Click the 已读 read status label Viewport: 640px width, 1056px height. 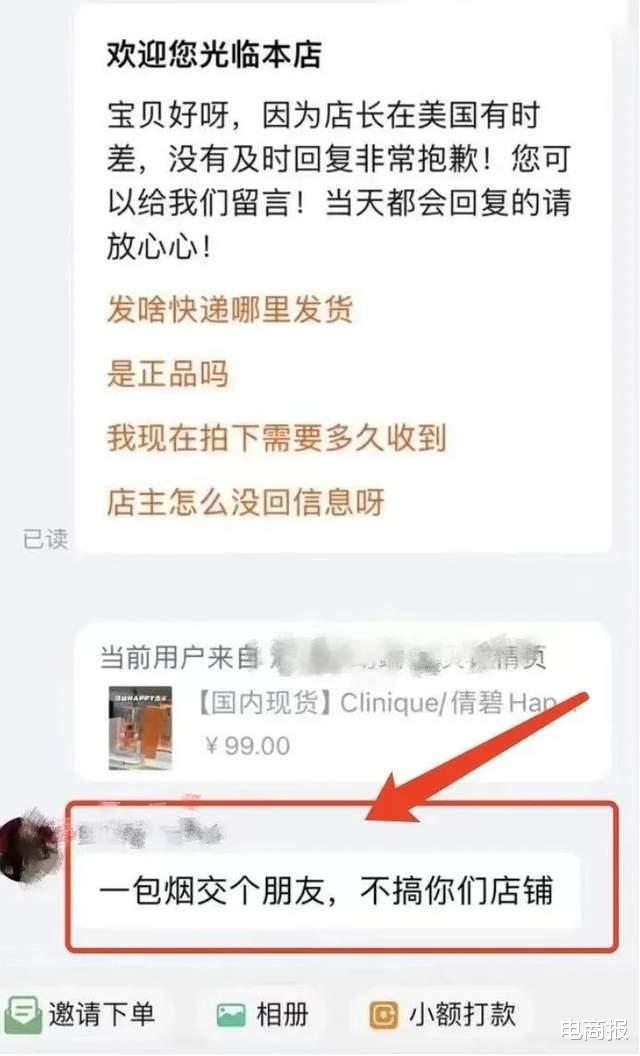point(45,539)
